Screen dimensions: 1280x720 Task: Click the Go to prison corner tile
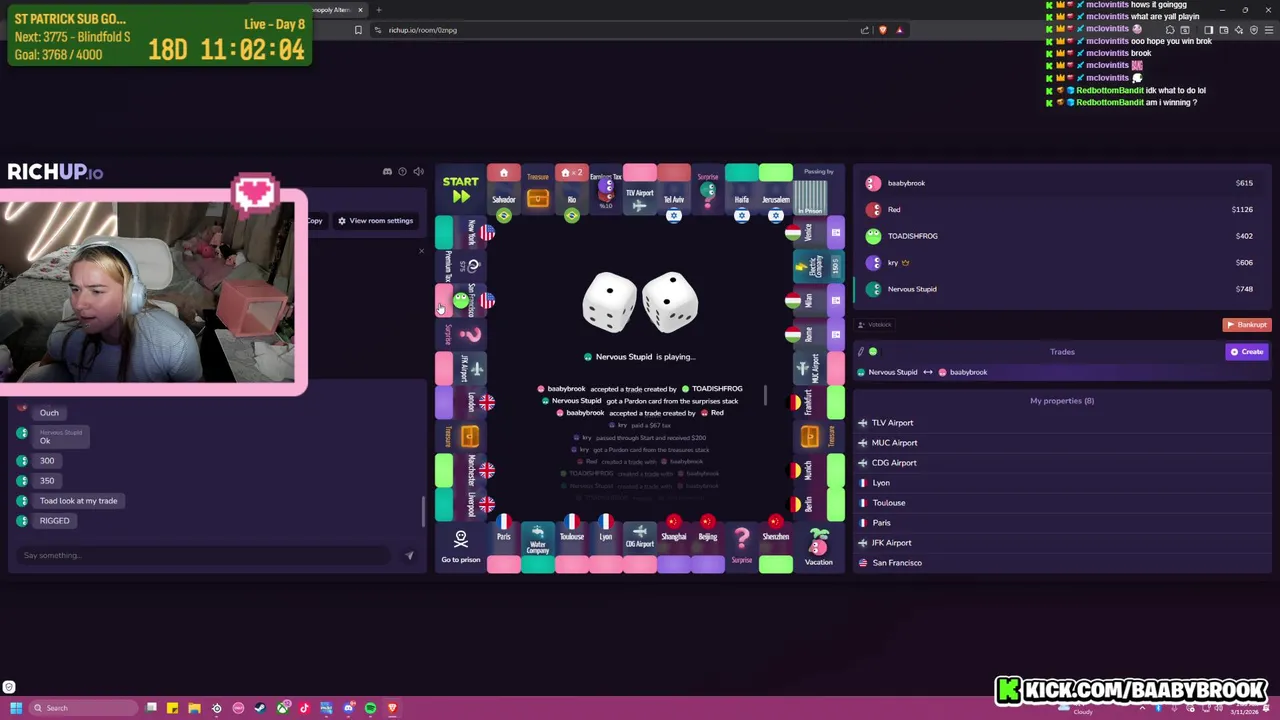(x=461, y=548)
